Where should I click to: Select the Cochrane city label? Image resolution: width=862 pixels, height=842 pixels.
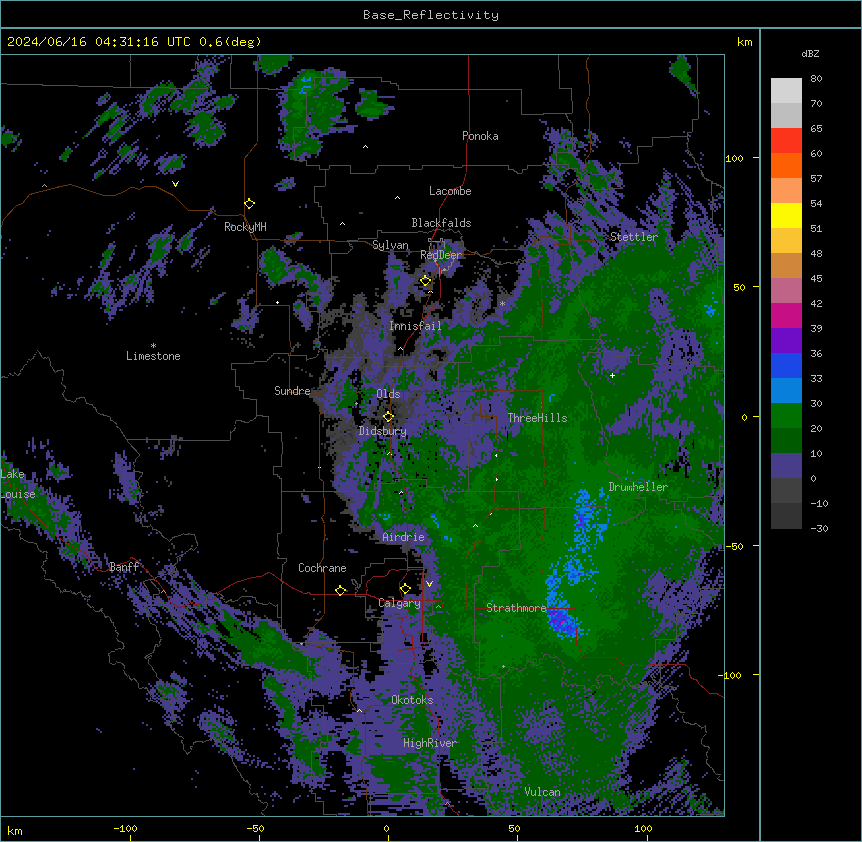point(322,568)
